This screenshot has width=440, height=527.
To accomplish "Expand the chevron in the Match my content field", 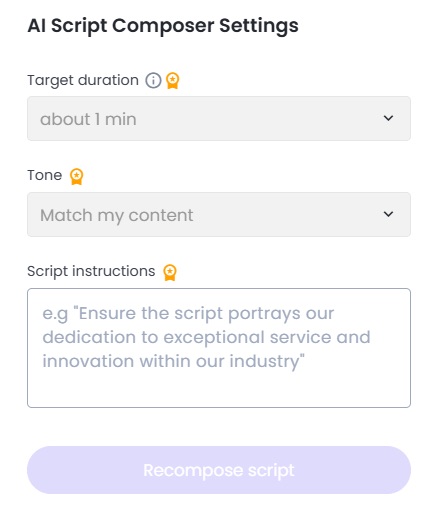I will click(x=388, y=214).
